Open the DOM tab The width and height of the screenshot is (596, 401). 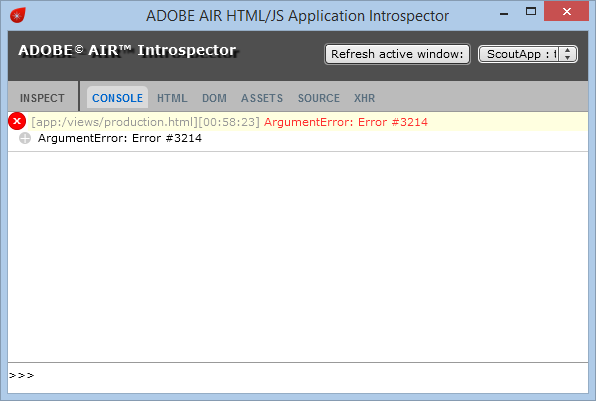(214, 98)
